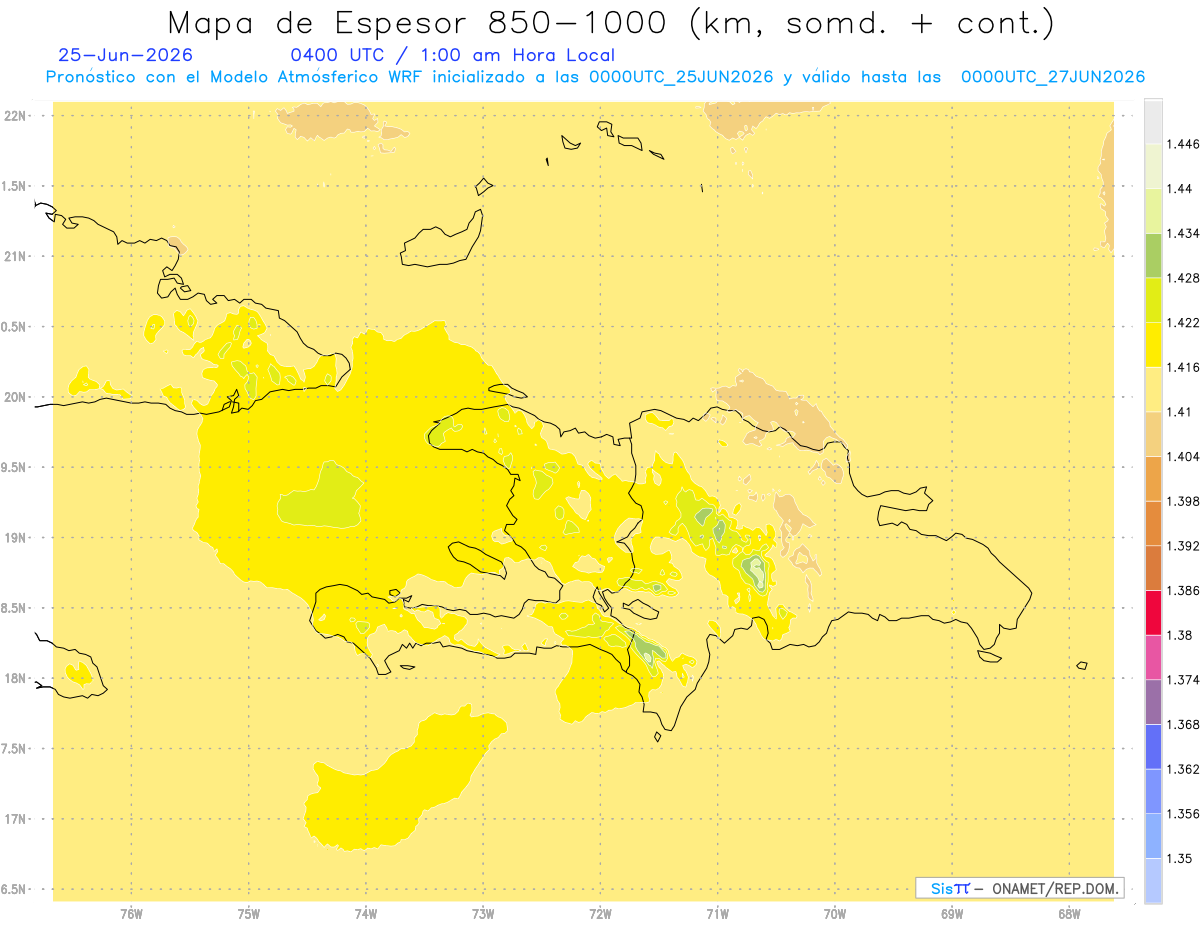Click the pink colorbar segment between 1.374 and 1.38
The image size is (1200, 927).
[x=1153, y=657]
